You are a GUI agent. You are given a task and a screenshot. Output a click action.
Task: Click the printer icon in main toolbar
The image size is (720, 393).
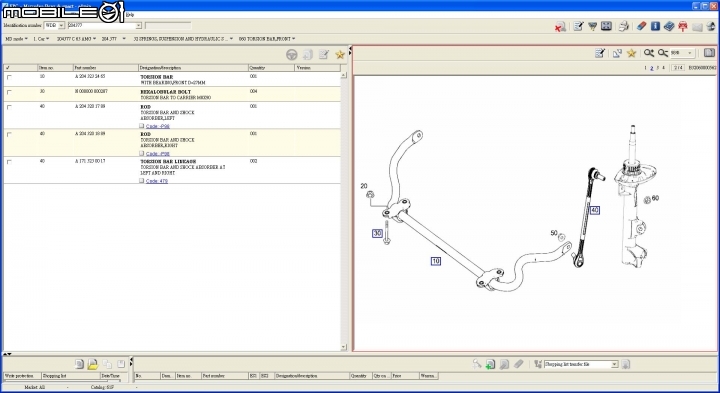(x=623, y=26)
